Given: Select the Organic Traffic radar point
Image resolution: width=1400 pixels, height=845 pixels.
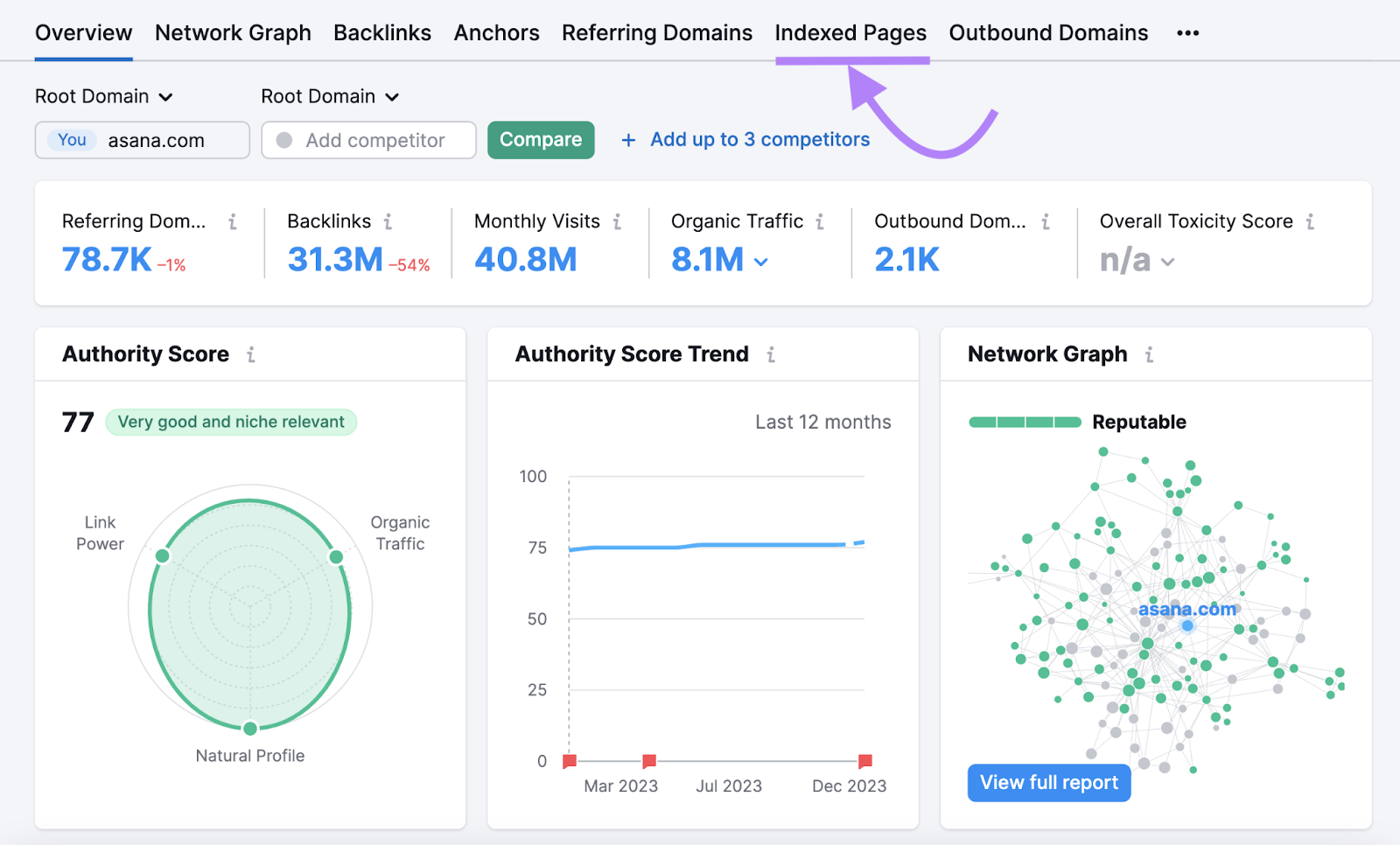Looking at the screenshot, I should click(x=336, y=556).
